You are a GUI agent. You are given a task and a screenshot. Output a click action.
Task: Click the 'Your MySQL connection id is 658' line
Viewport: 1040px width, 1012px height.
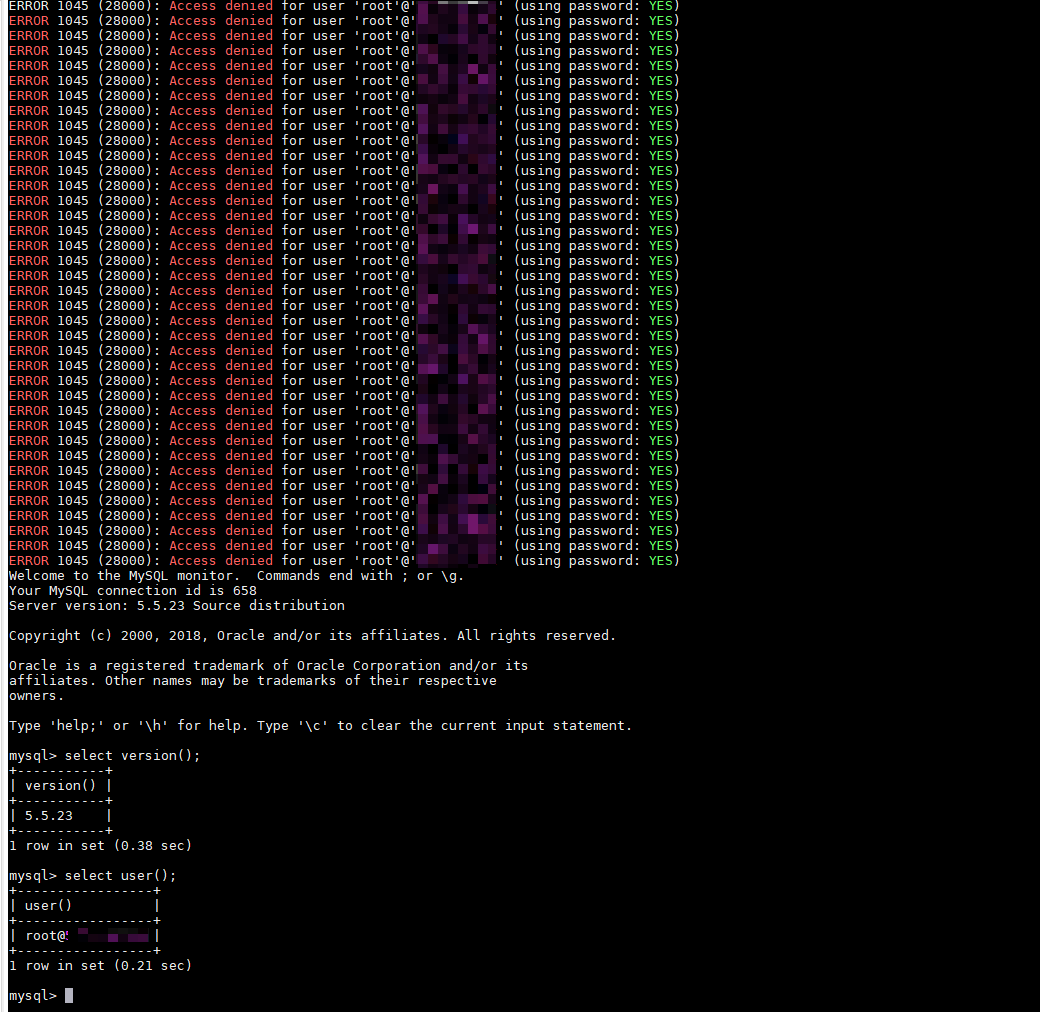coord(132,591)
